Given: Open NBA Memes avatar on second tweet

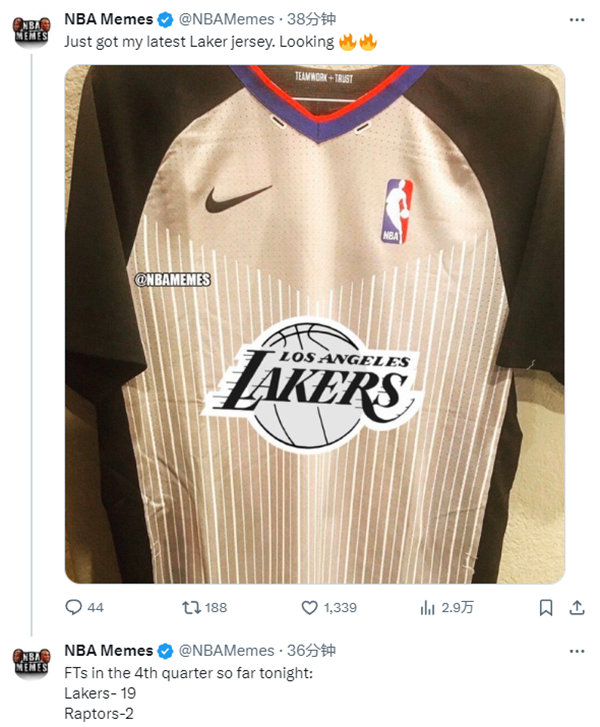Looking at the screenshot, I should (31, 659).
